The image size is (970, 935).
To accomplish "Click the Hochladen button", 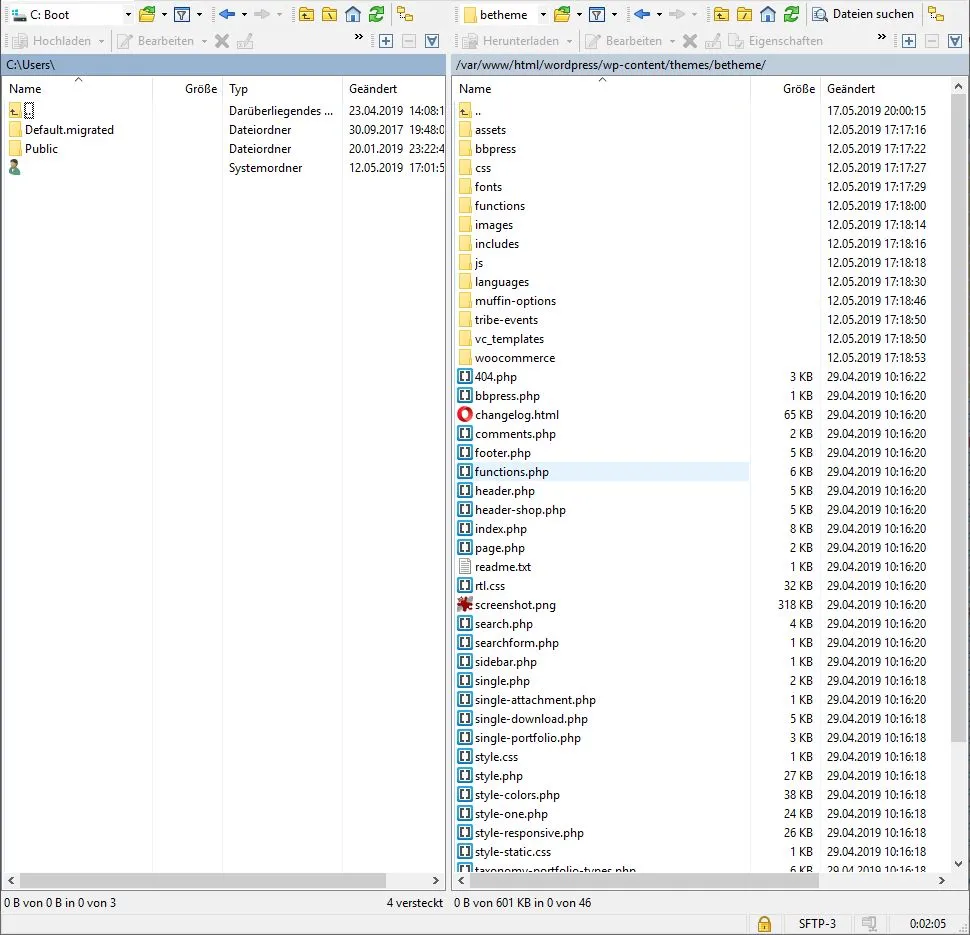I will 52,41.
